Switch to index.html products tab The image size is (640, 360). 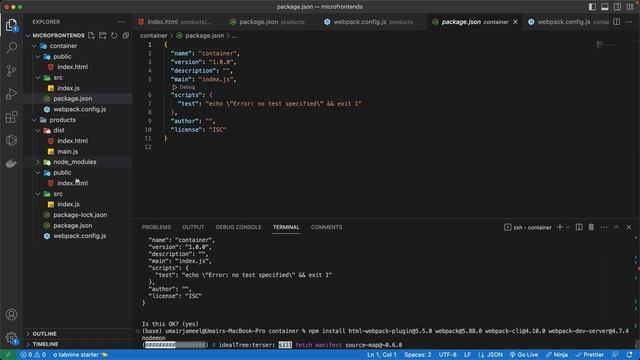[x=176, y=22]
